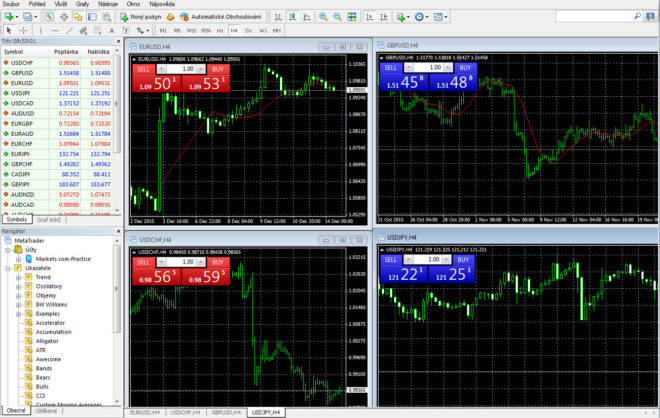Open the periods clock icon
This screenshot has height=418, width=660.
419,17
